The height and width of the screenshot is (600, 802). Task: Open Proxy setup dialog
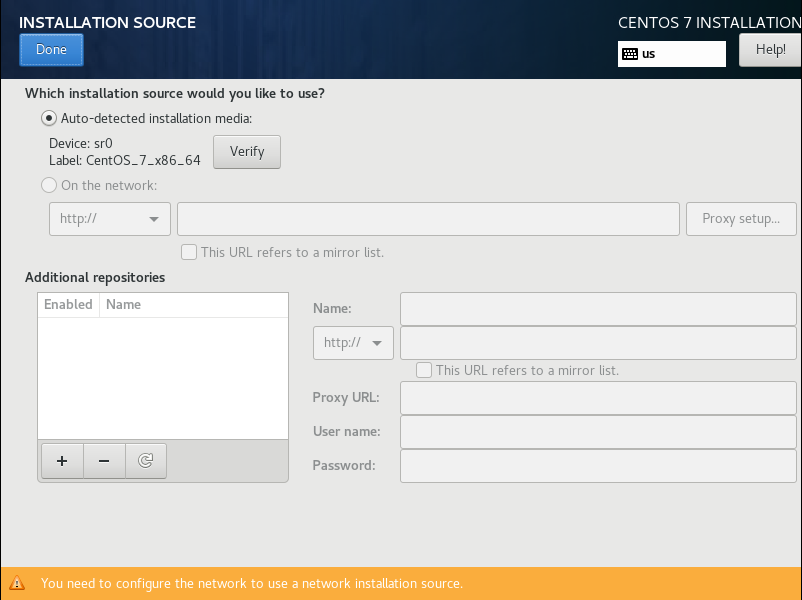(x=741, y=219)
